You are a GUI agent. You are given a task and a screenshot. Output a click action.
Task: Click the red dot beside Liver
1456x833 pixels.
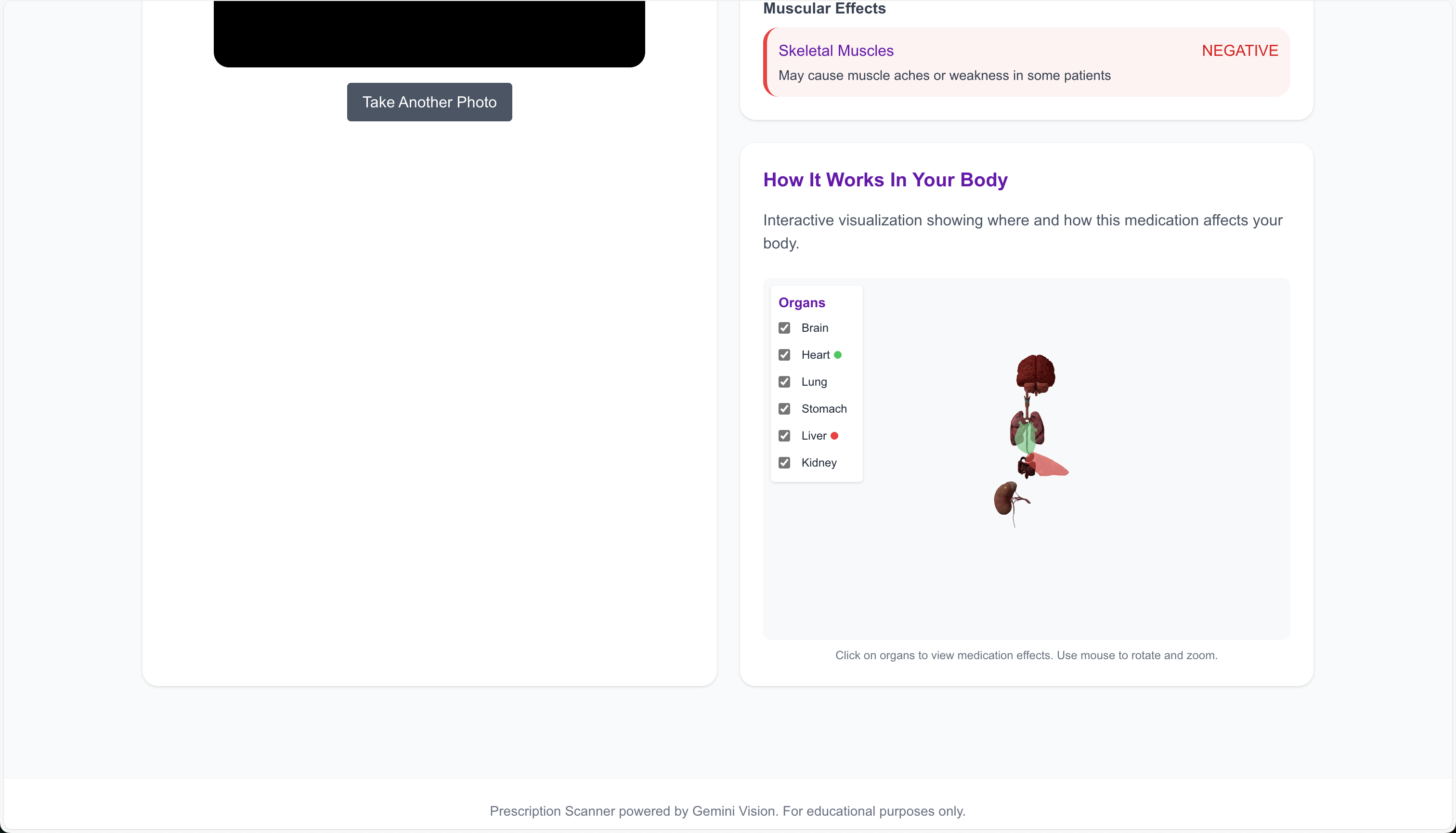(x=834, y=436)
